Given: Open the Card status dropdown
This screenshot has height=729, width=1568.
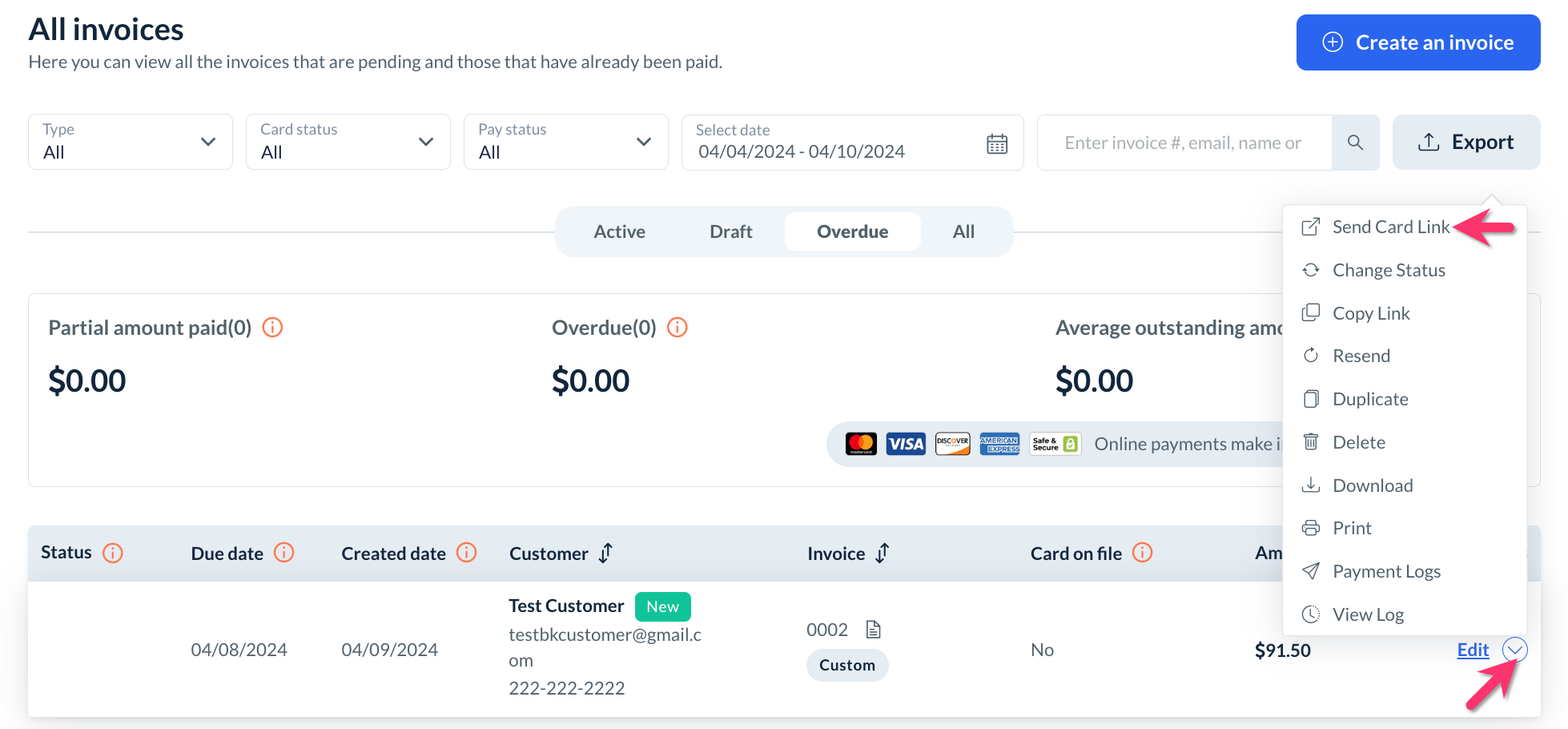Looking at the screenshot, I should tap(348, 142).
